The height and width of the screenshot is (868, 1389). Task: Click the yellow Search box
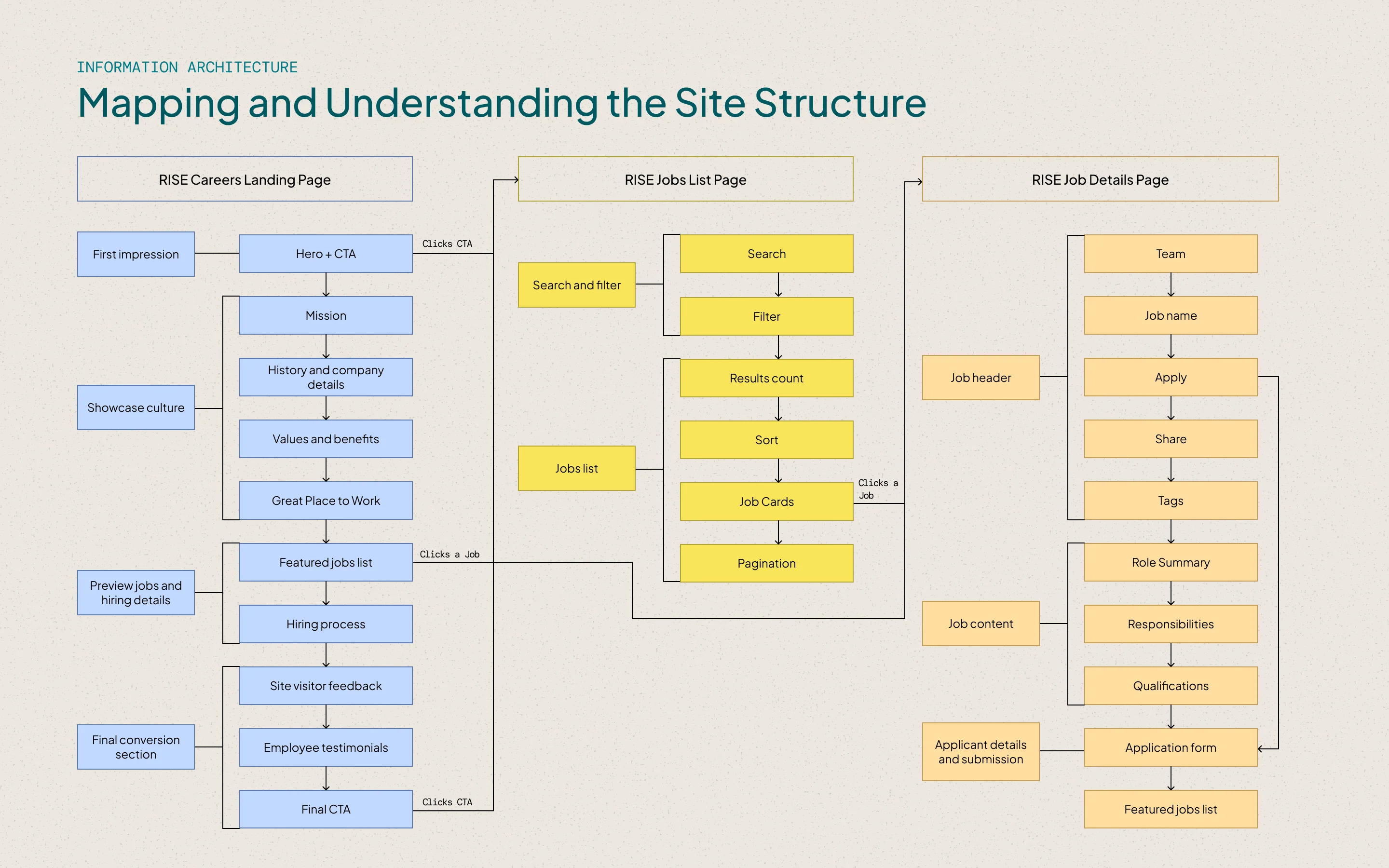coord(767,254)
